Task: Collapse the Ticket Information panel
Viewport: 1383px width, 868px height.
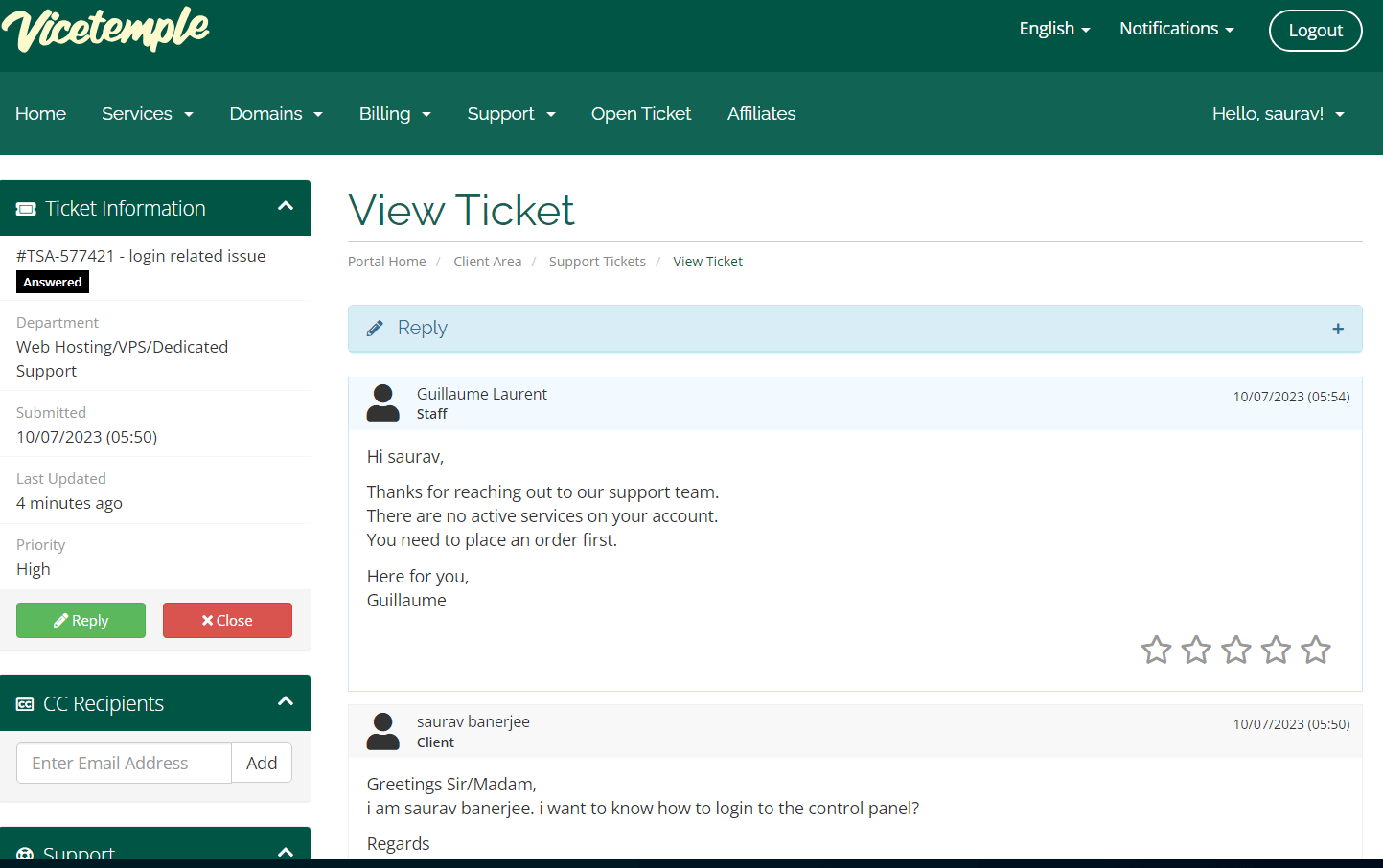Action: pos(285,205)
